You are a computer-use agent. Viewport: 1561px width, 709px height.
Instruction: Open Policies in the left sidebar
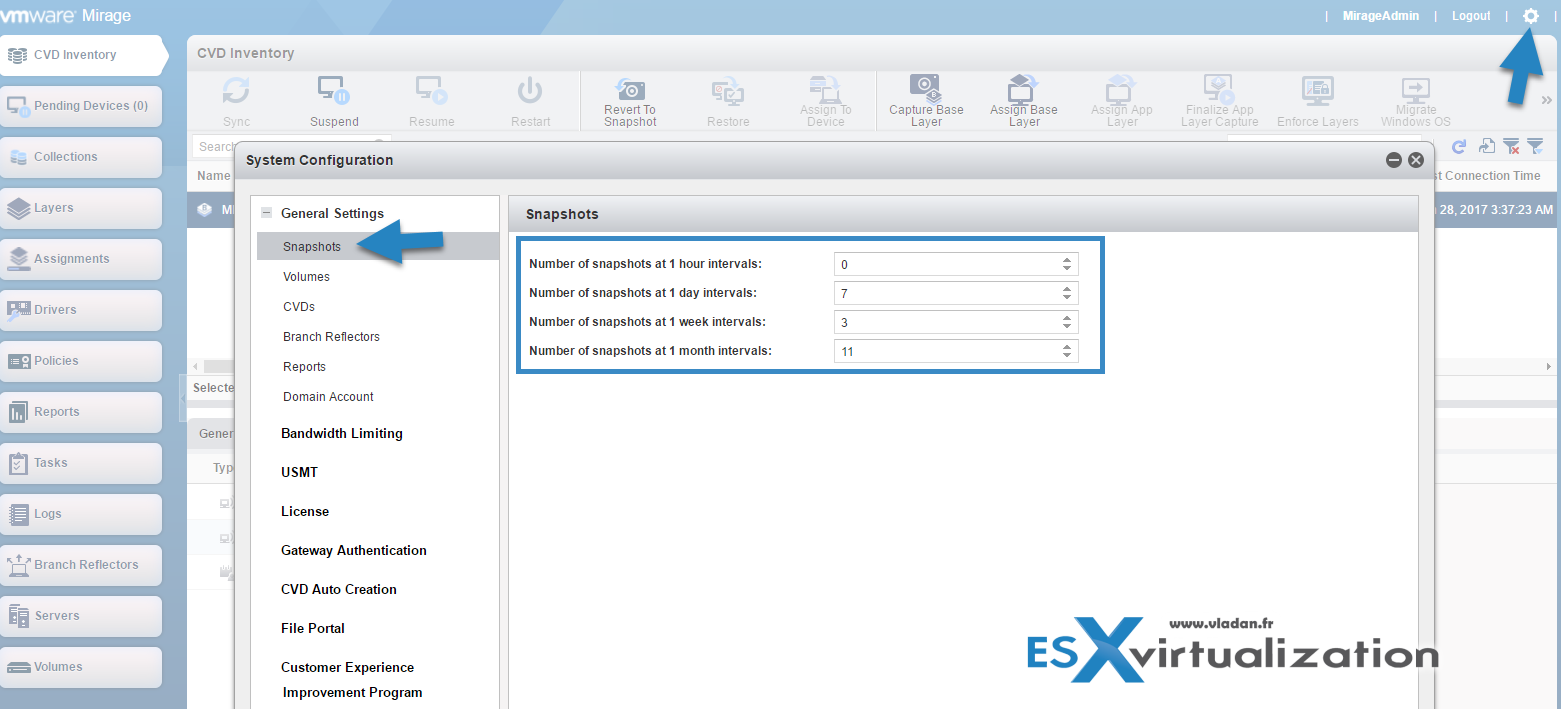81,361
